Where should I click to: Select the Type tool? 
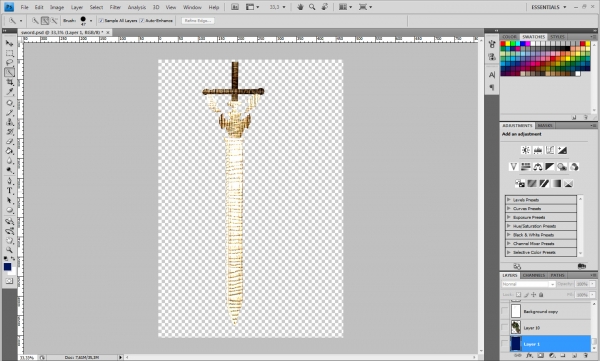[x=9, y=191]
